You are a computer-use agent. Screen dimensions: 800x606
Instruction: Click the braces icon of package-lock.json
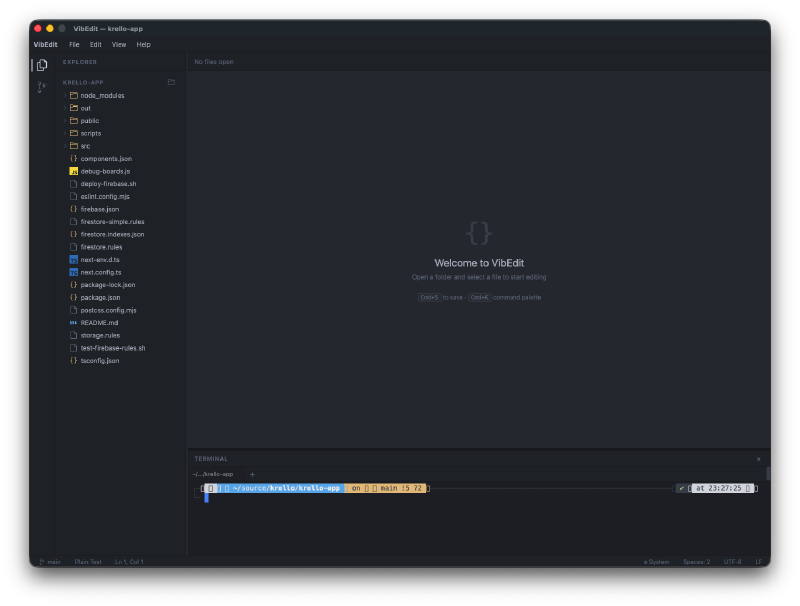[x=73, y=285]
